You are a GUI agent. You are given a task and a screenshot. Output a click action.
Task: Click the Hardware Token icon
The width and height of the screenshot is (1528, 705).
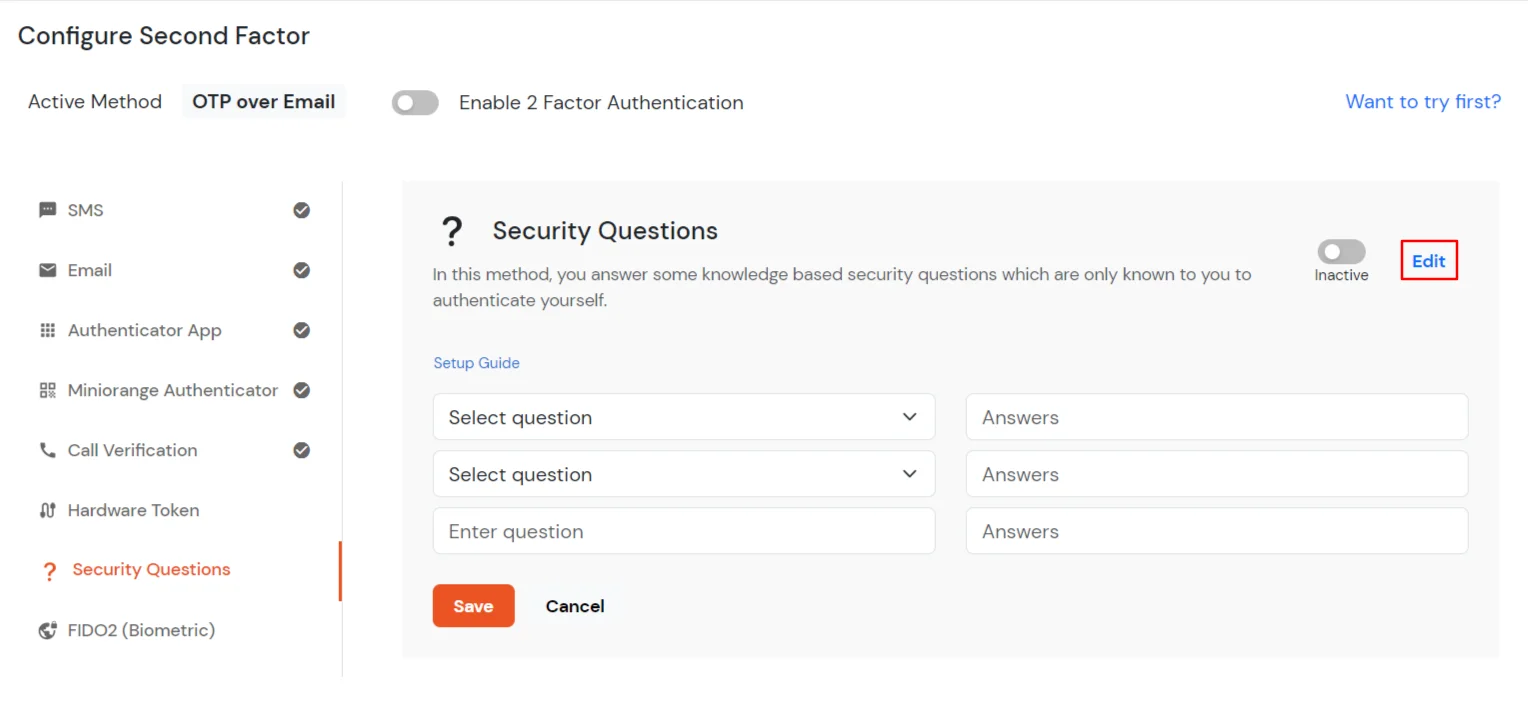[x=47, y=510]
